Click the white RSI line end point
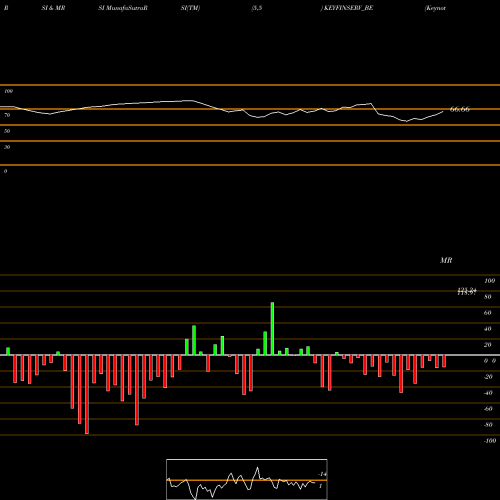The height and width of the screenshot is (500, 500). pyautogui.click(x=443, y=111)
